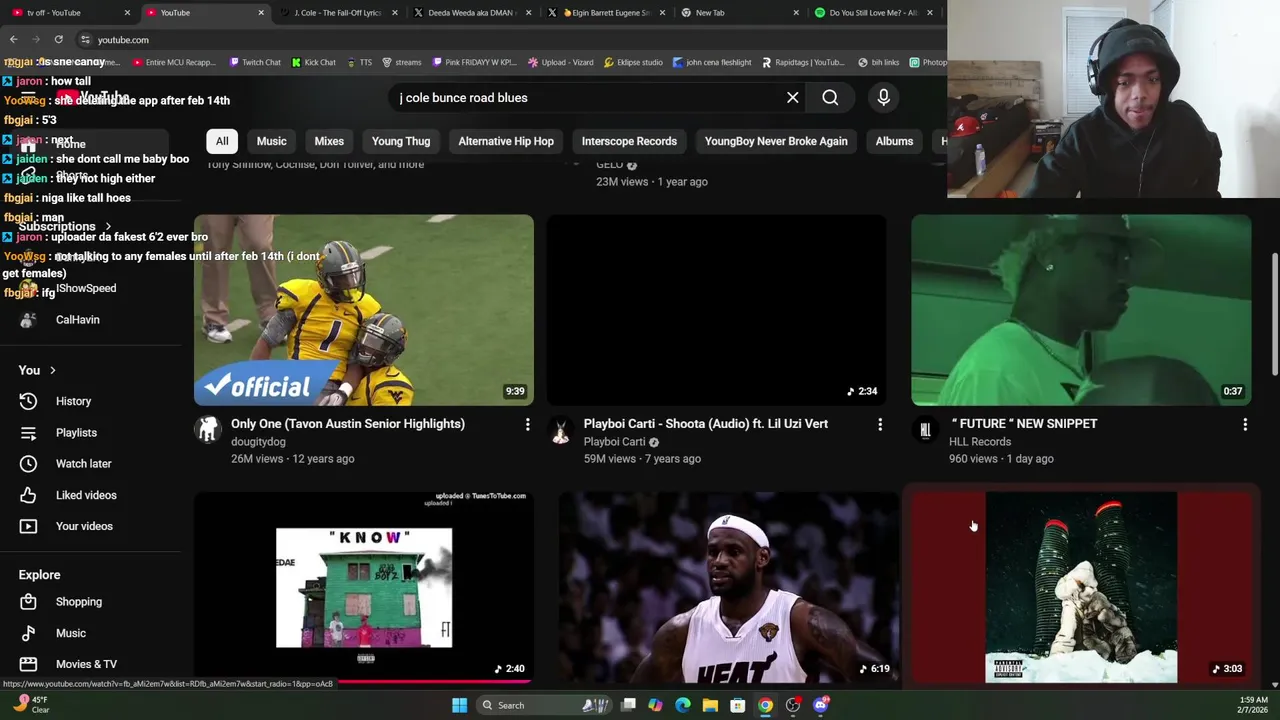Viewport: 1280px width, 720px height.
Task: Select the Young Thug filter chip
Action: [x=401, y=141]
